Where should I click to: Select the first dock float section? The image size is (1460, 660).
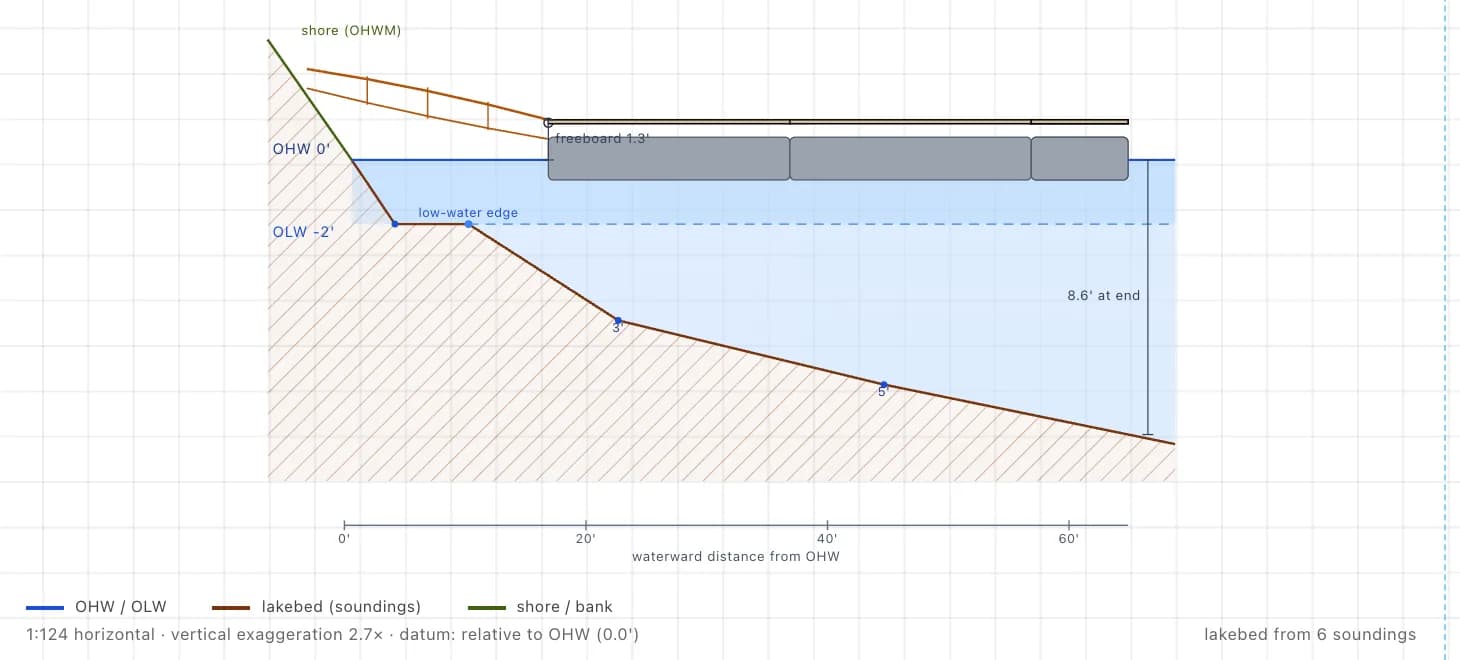tap(669, 158)
